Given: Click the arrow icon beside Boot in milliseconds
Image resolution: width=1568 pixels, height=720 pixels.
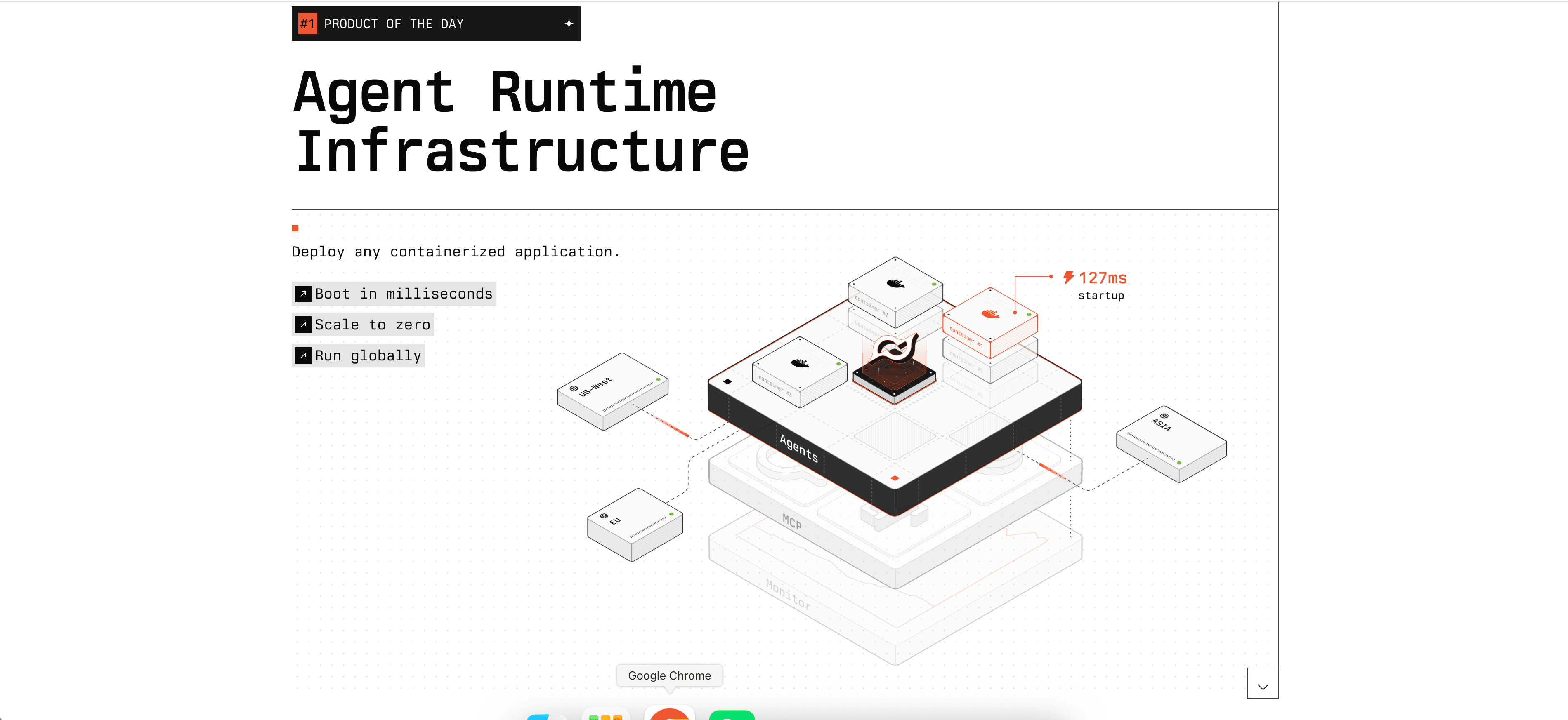Looking at the screenshot, I should click(x=303, y=294).
